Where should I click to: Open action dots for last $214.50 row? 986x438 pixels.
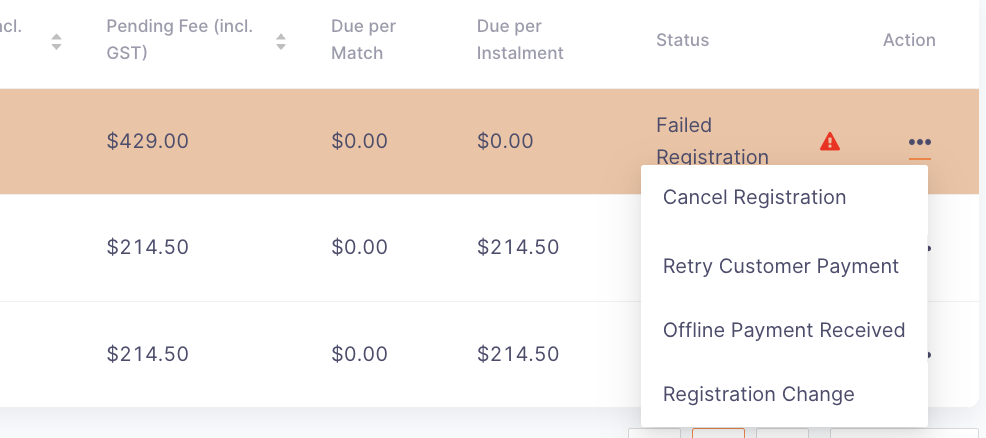(929, 354)
